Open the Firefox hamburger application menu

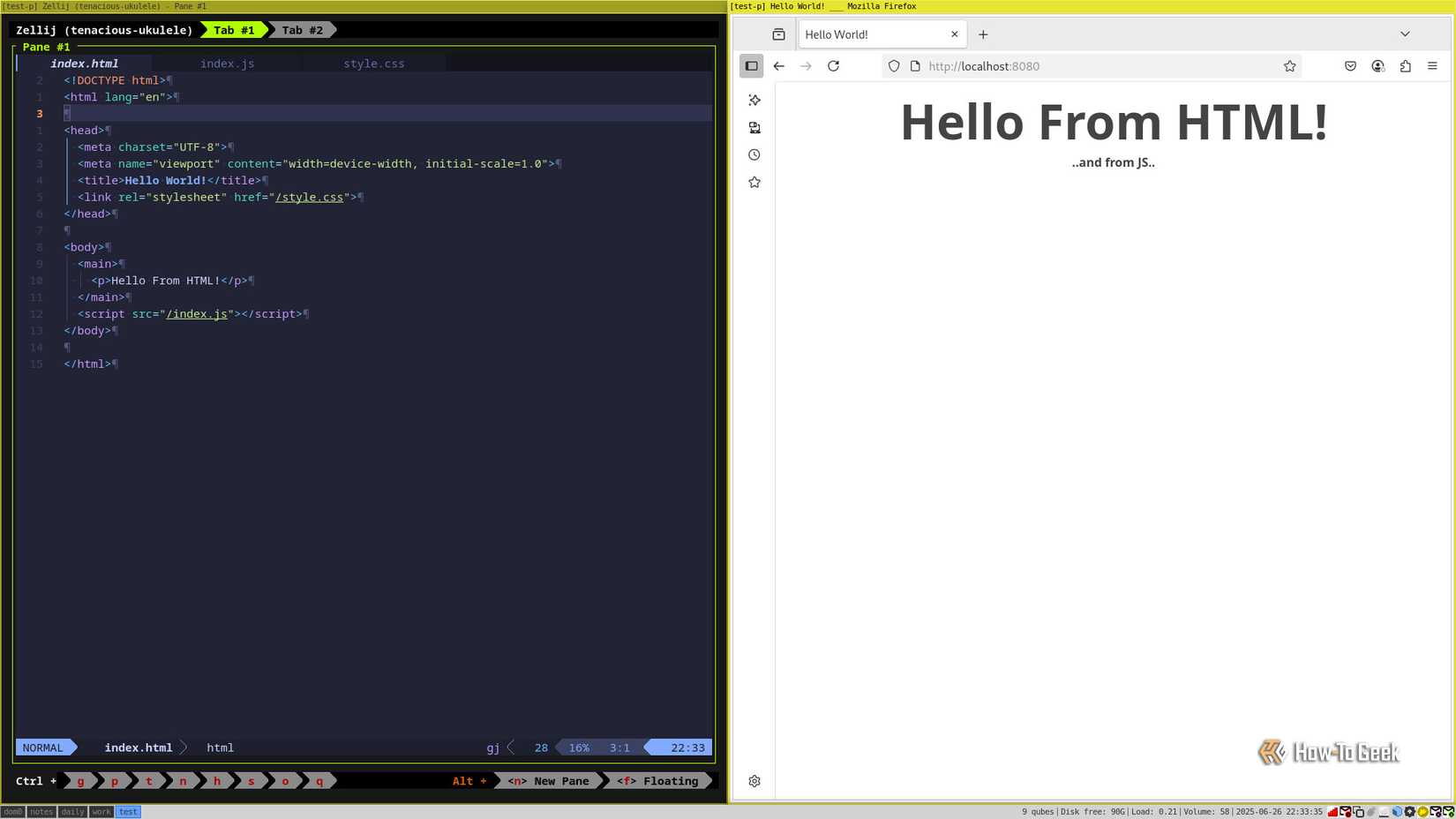click(1432, 65)
